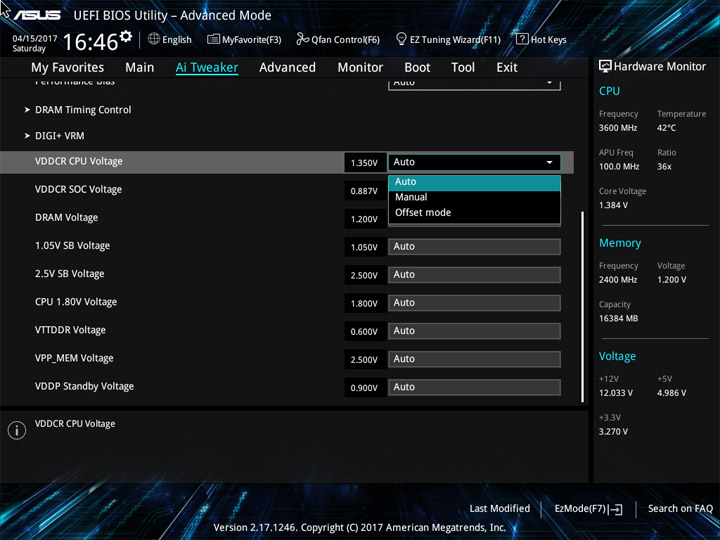
Task: Go to Exit tab
Action: coord(507,68)
